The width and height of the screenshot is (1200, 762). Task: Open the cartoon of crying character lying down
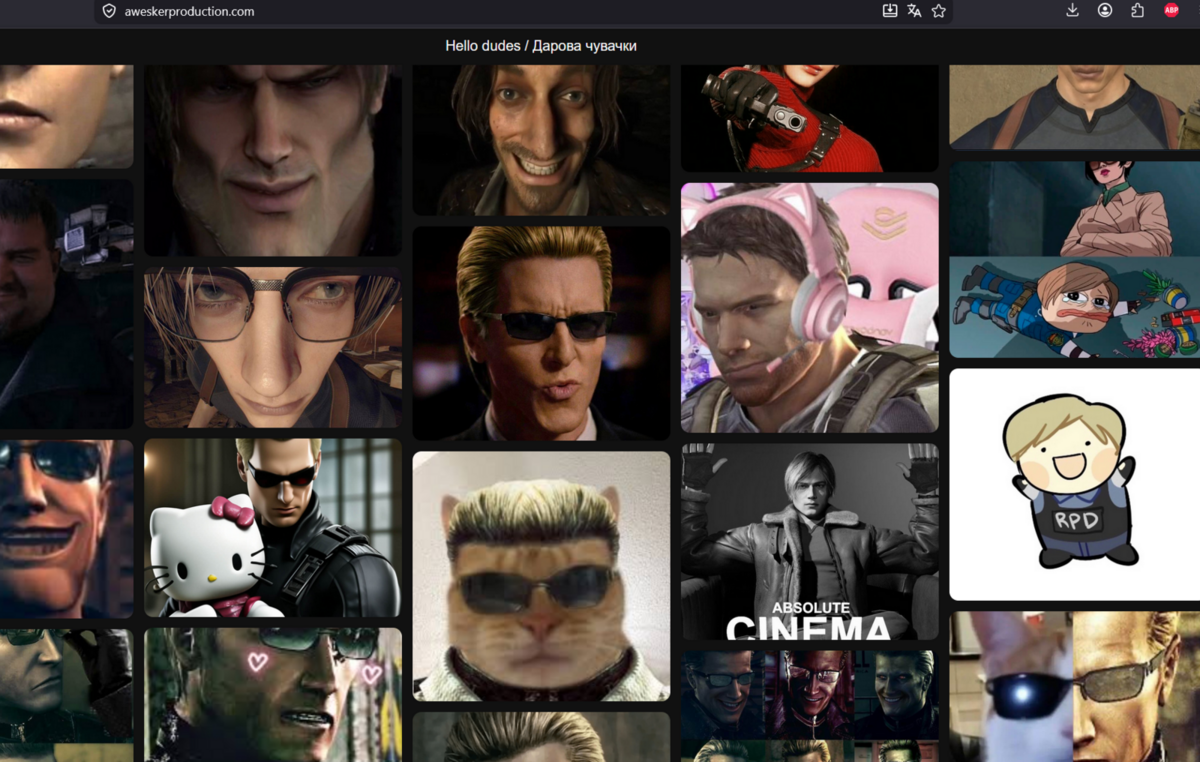pyautogui.click(x=1074, y=259)
